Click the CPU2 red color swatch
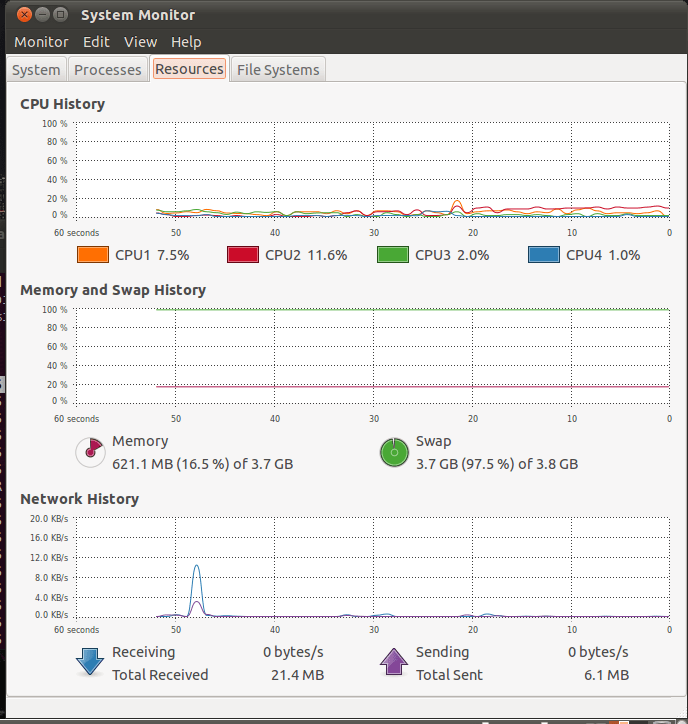688x724 pixels. coord(243,255)
